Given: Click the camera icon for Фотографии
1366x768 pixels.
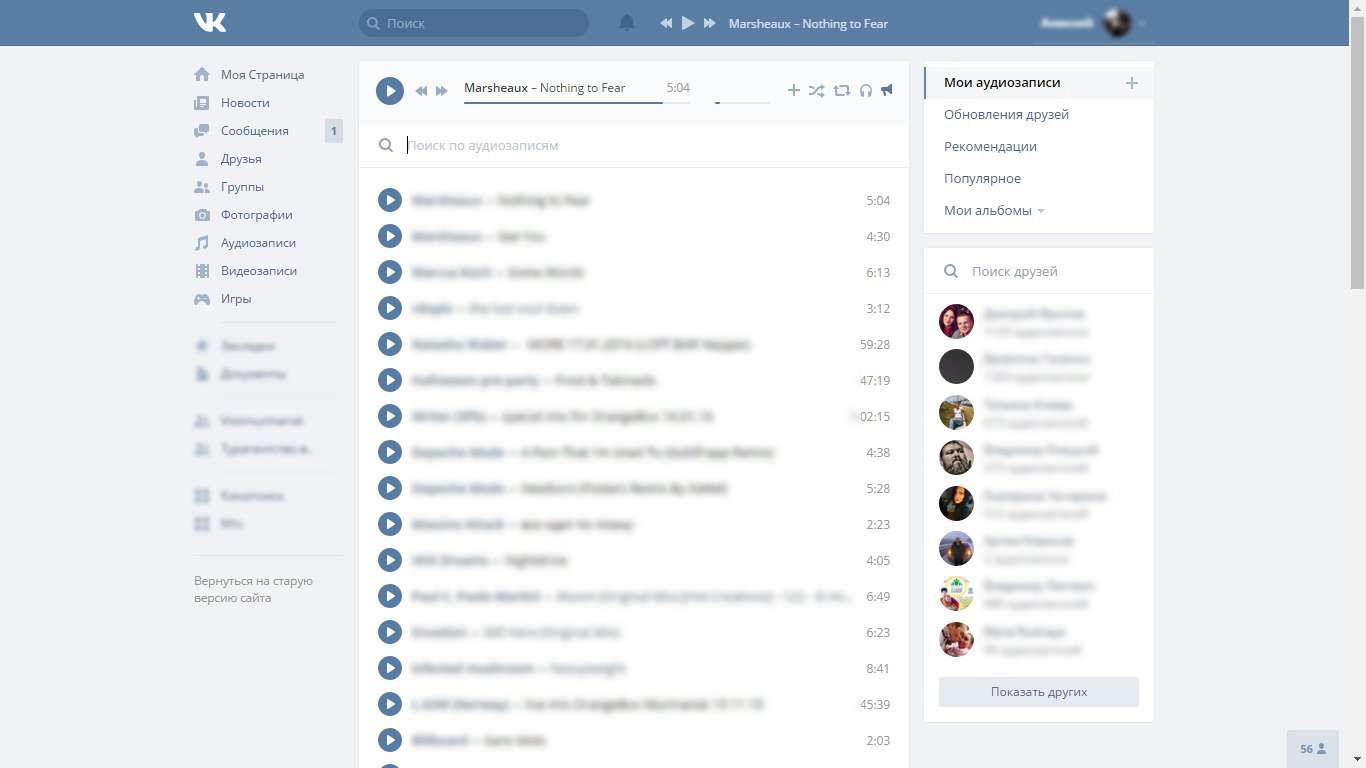Looking at the screenshot, I should (202, 215).
